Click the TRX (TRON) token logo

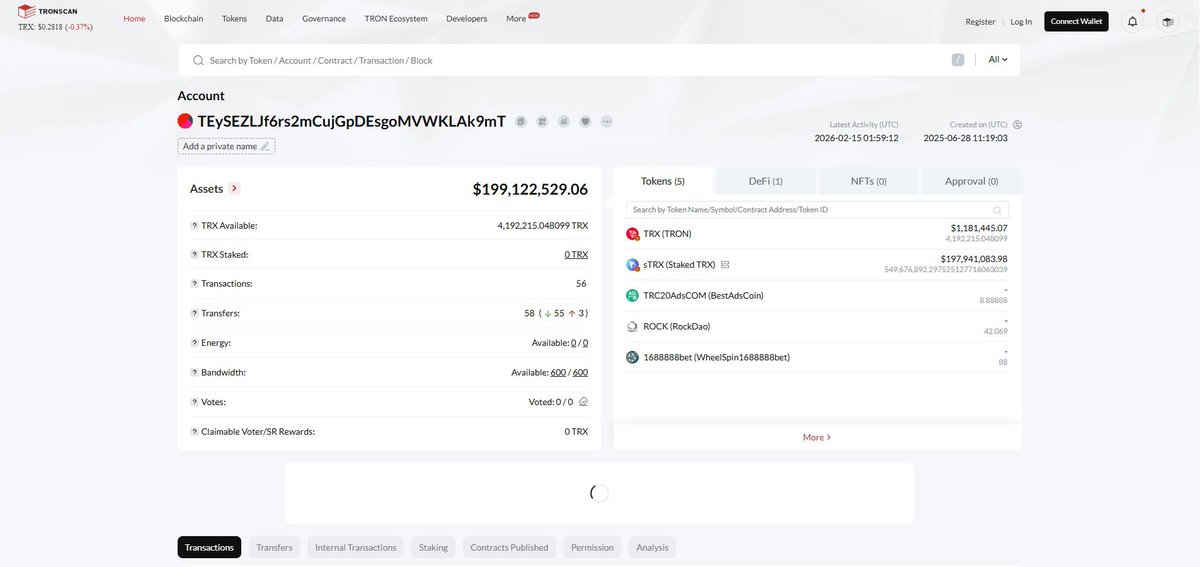632,234
